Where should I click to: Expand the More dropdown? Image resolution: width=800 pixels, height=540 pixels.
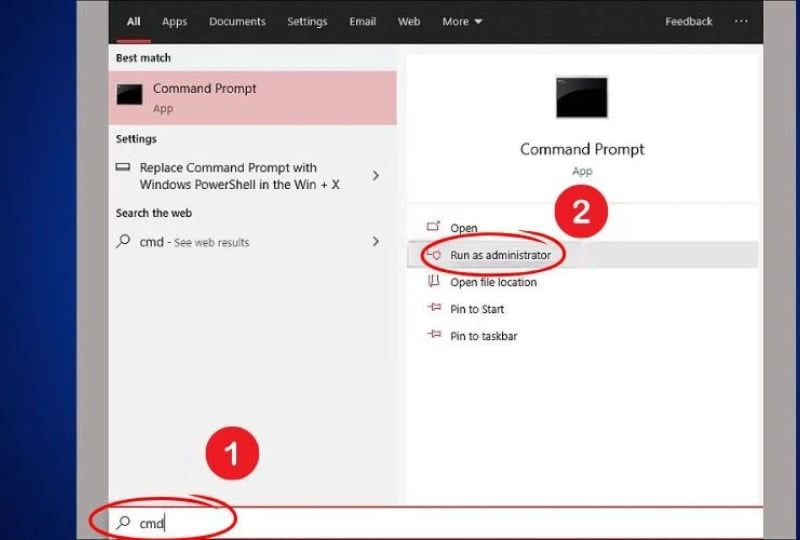(x=462, y=21)
